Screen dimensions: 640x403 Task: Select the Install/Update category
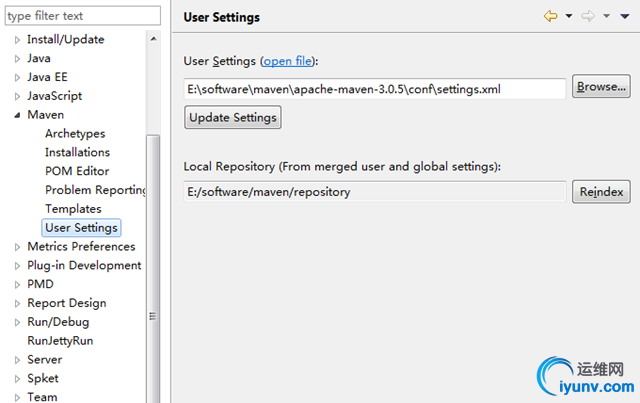[66, 40]
